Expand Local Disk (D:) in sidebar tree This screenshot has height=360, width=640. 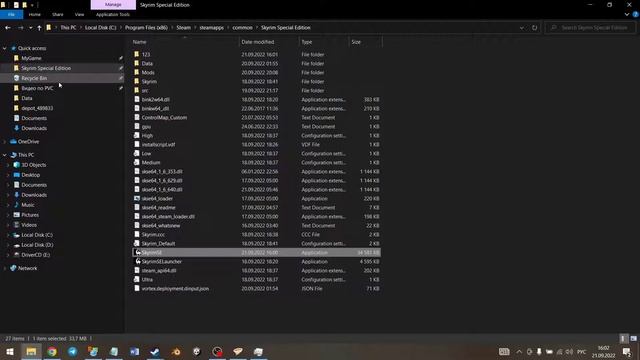(x=8, y=245)
